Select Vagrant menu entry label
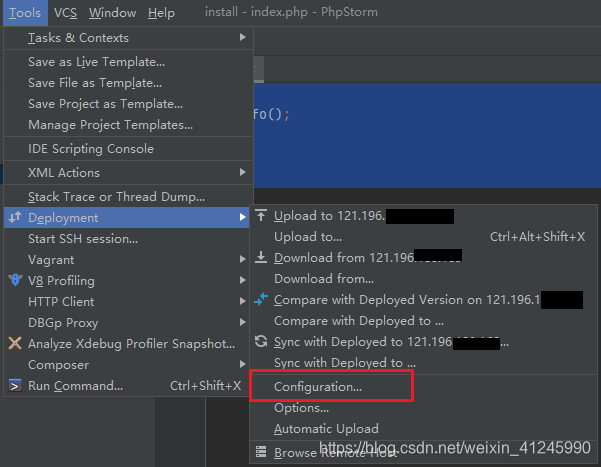This screenshot has height=467, width=601. point(51,260)
